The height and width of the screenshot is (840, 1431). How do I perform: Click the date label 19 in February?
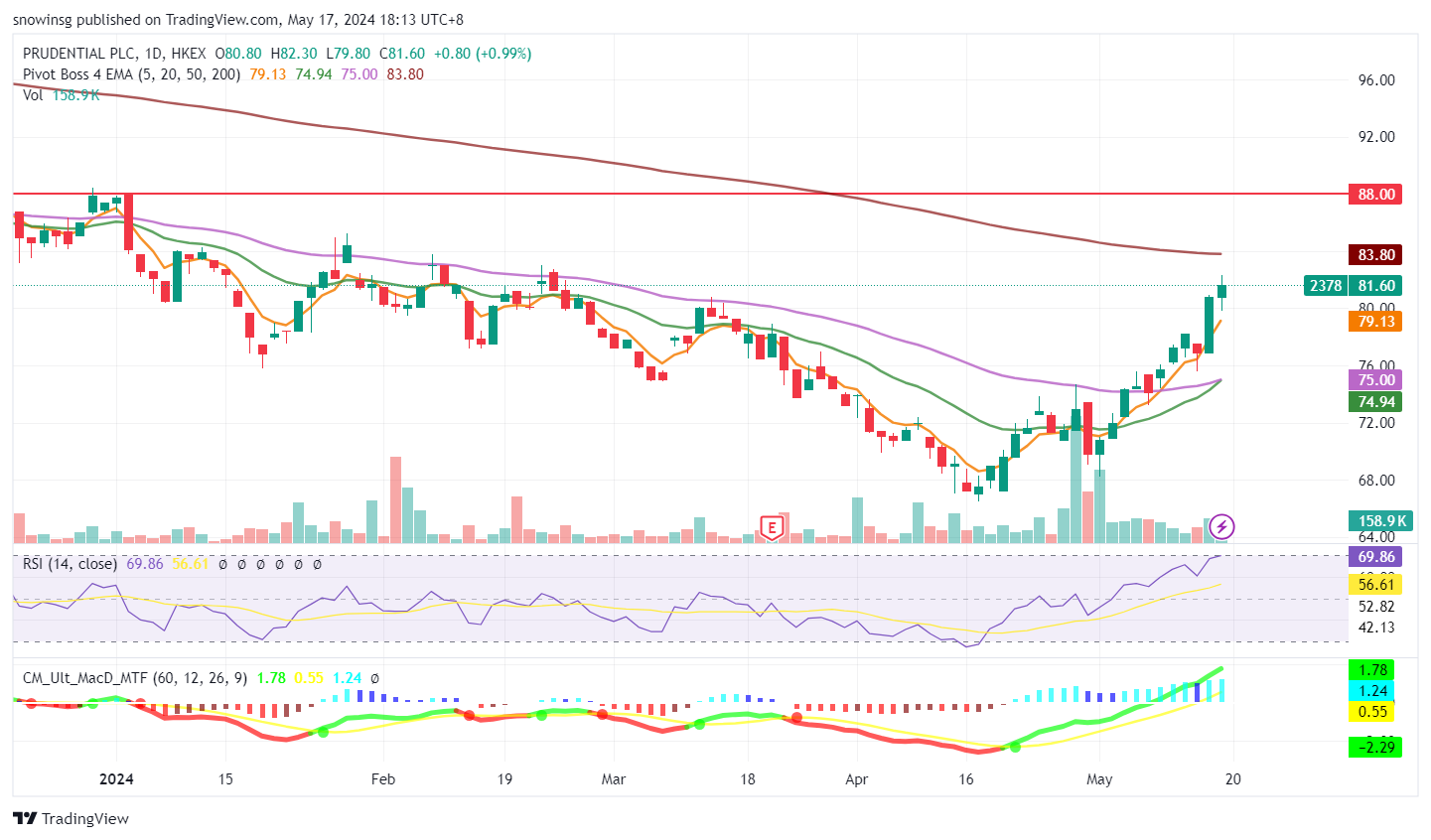[x=504, y=778]
